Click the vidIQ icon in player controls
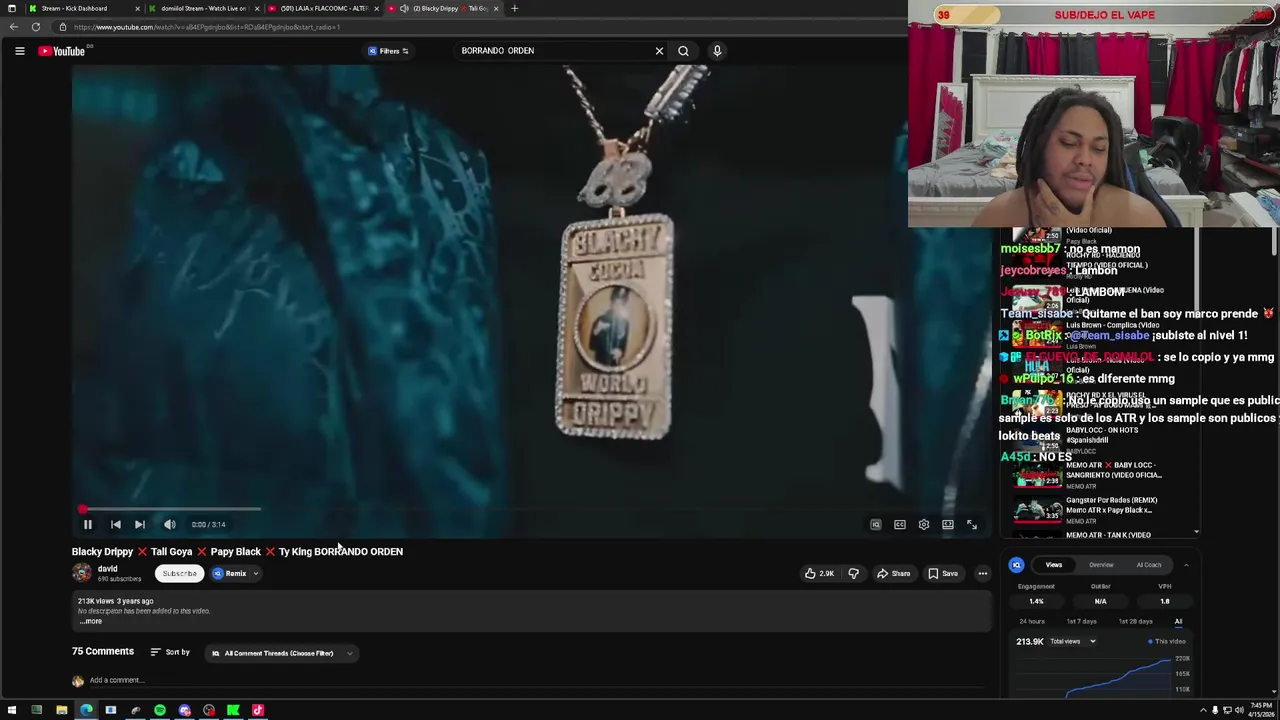 (x=875, y=524)
